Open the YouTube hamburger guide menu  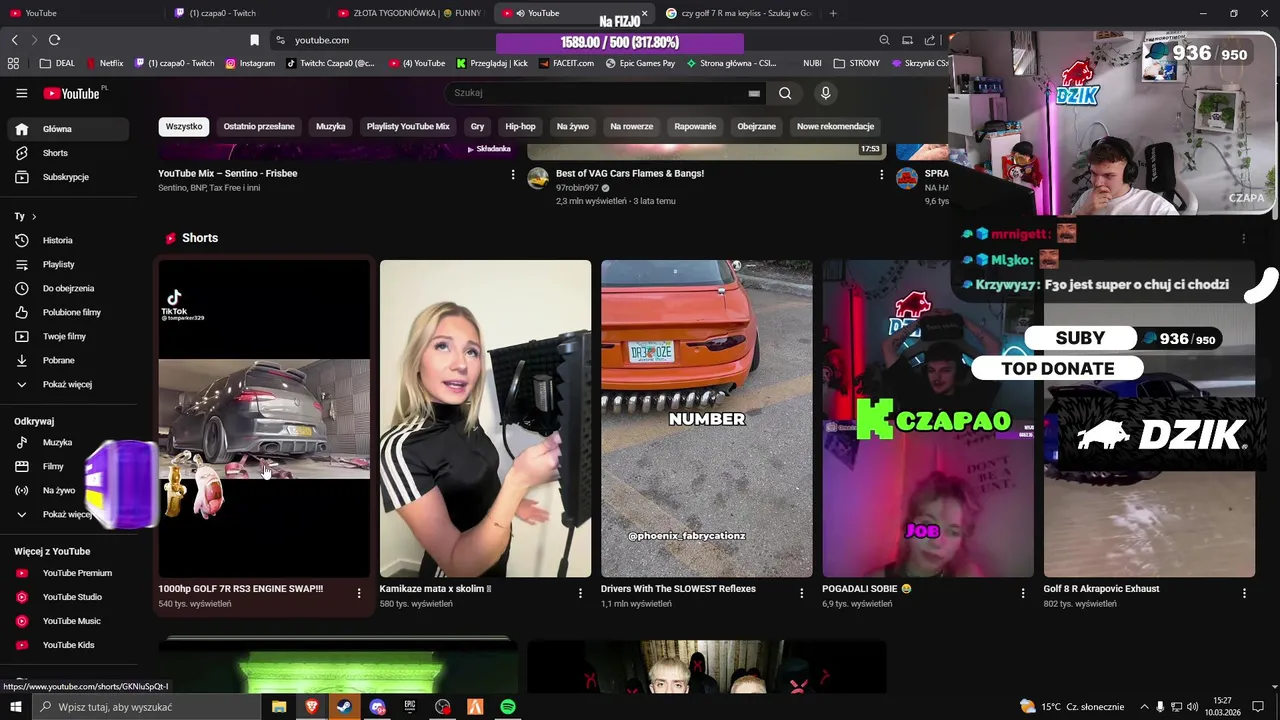(x=21, y=93)
